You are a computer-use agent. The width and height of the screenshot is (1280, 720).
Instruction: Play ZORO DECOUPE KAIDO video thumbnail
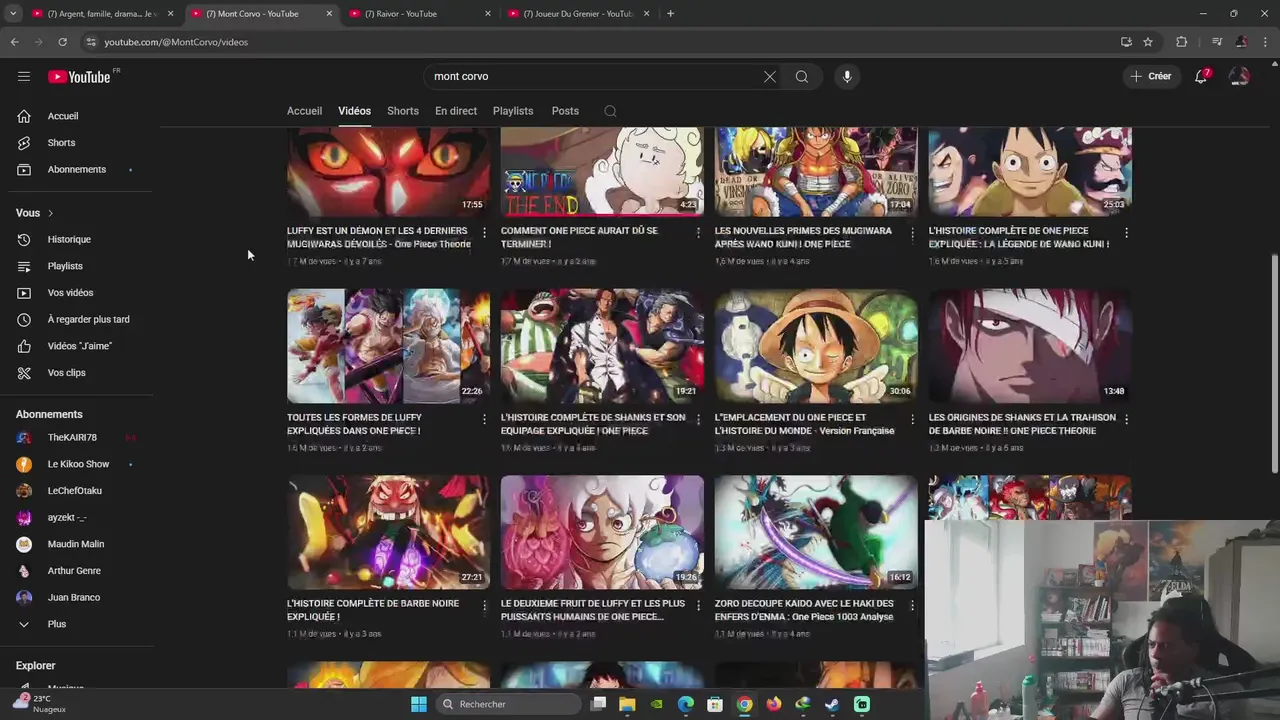(x=816, y=532)
